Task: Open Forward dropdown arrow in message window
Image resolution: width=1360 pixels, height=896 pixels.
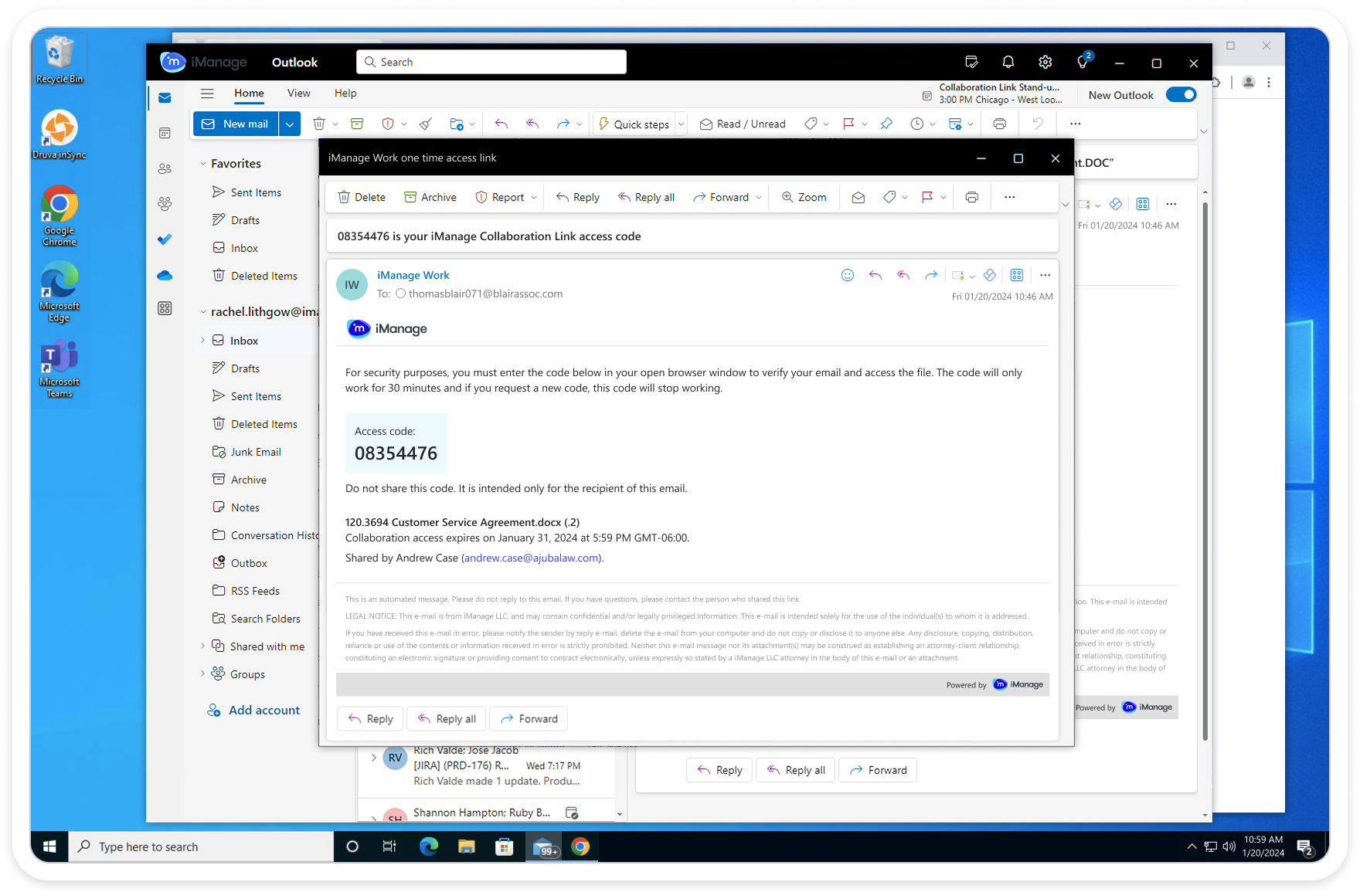Action: coord(759,198)
